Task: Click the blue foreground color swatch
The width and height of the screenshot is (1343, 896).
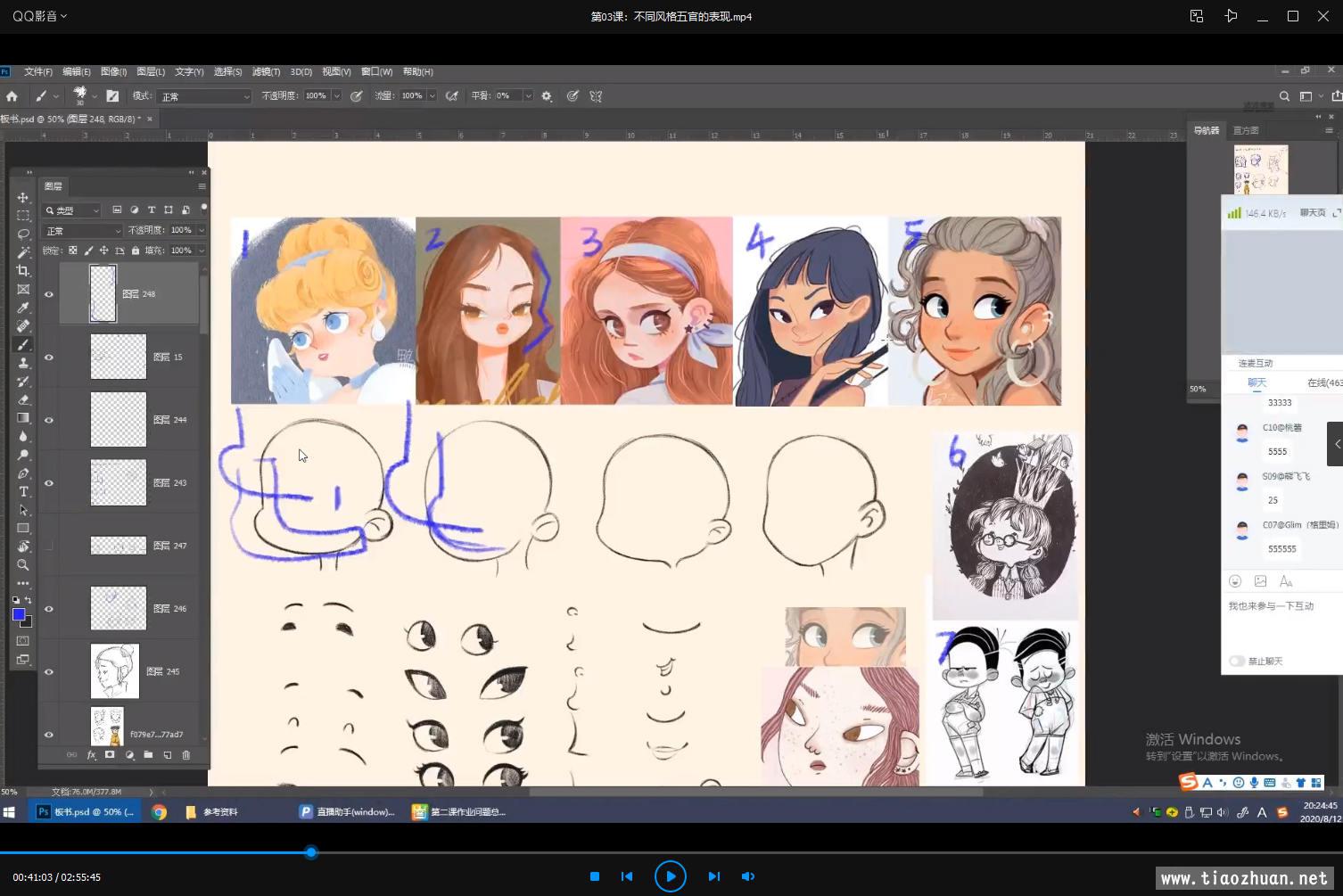Action: [19, 614]
